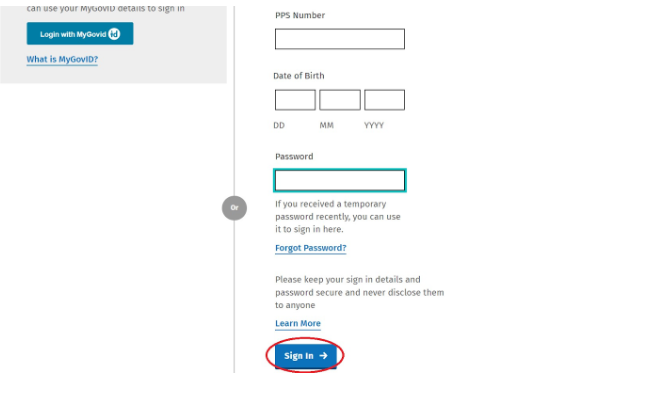The width and height of the screenshot is (650, 407).
Task: Click the 'PPS Number' field label
Action: (300, 16)
